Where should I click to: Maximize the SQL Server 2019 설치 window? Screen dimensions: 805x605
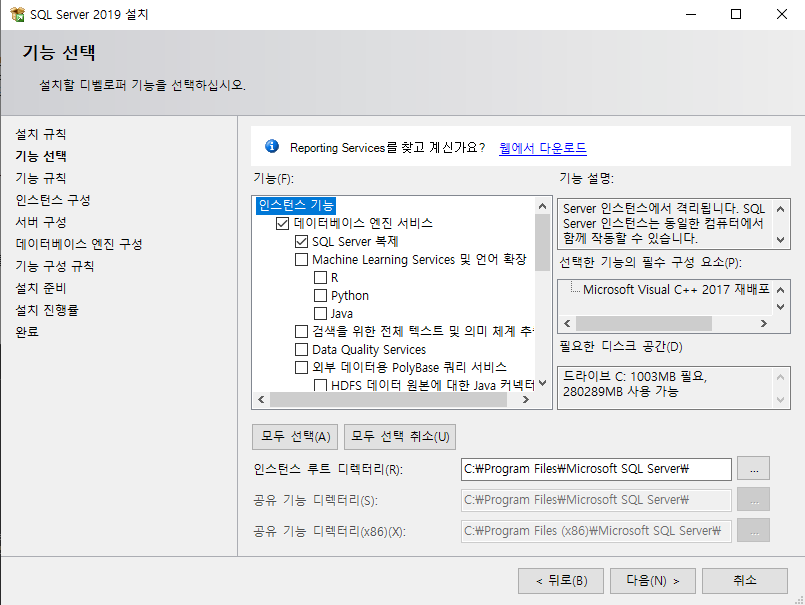[x=736, y=14]
